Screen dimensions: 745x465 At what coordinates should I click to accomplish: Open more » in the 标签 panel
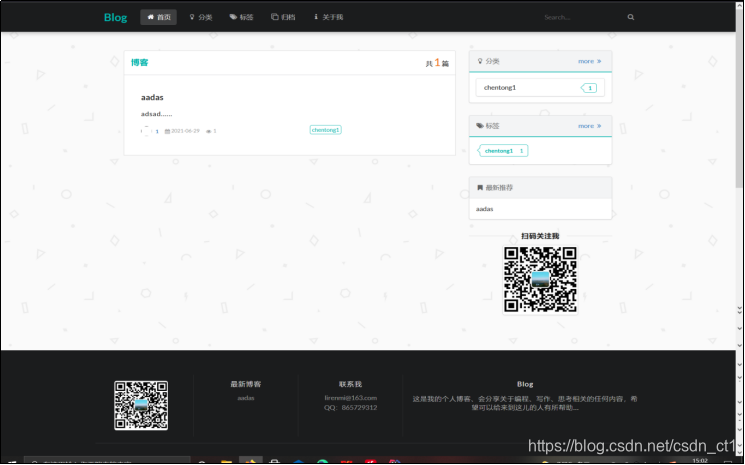click(x=590, y=126)
